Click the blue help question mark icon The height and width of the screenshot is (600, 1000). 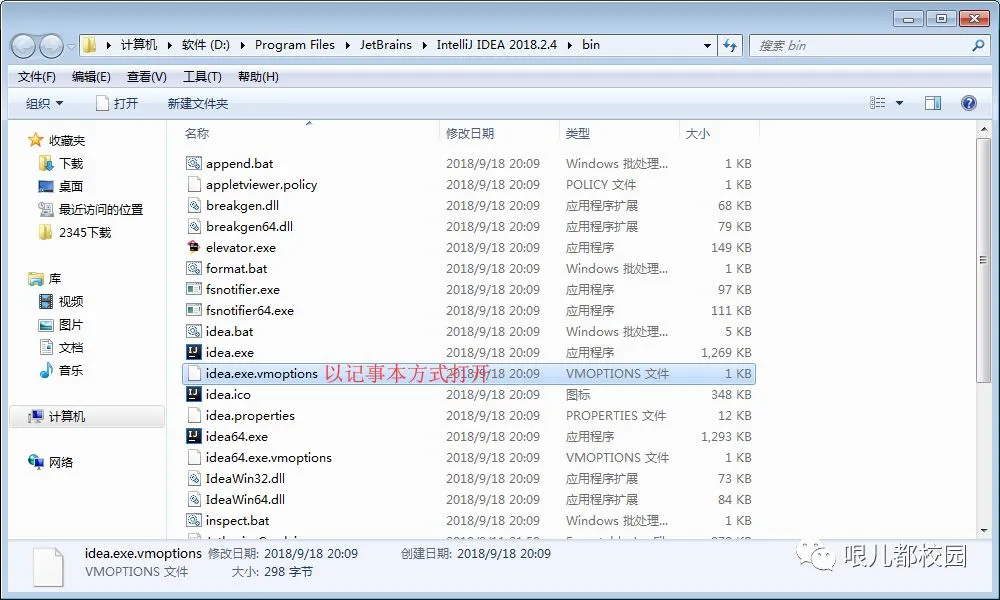[968, 103]
